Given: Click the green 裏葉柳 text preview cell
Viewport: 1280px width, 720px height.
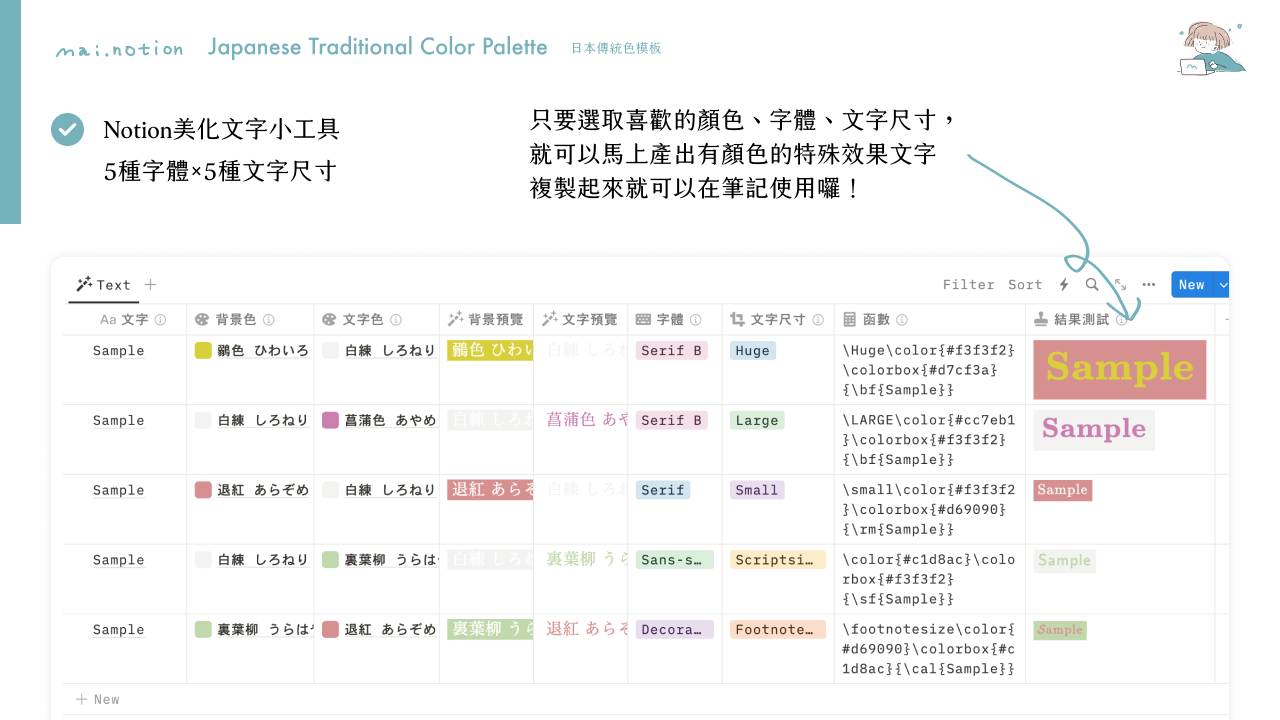Looking at the screenshot, I should [586, 560].
